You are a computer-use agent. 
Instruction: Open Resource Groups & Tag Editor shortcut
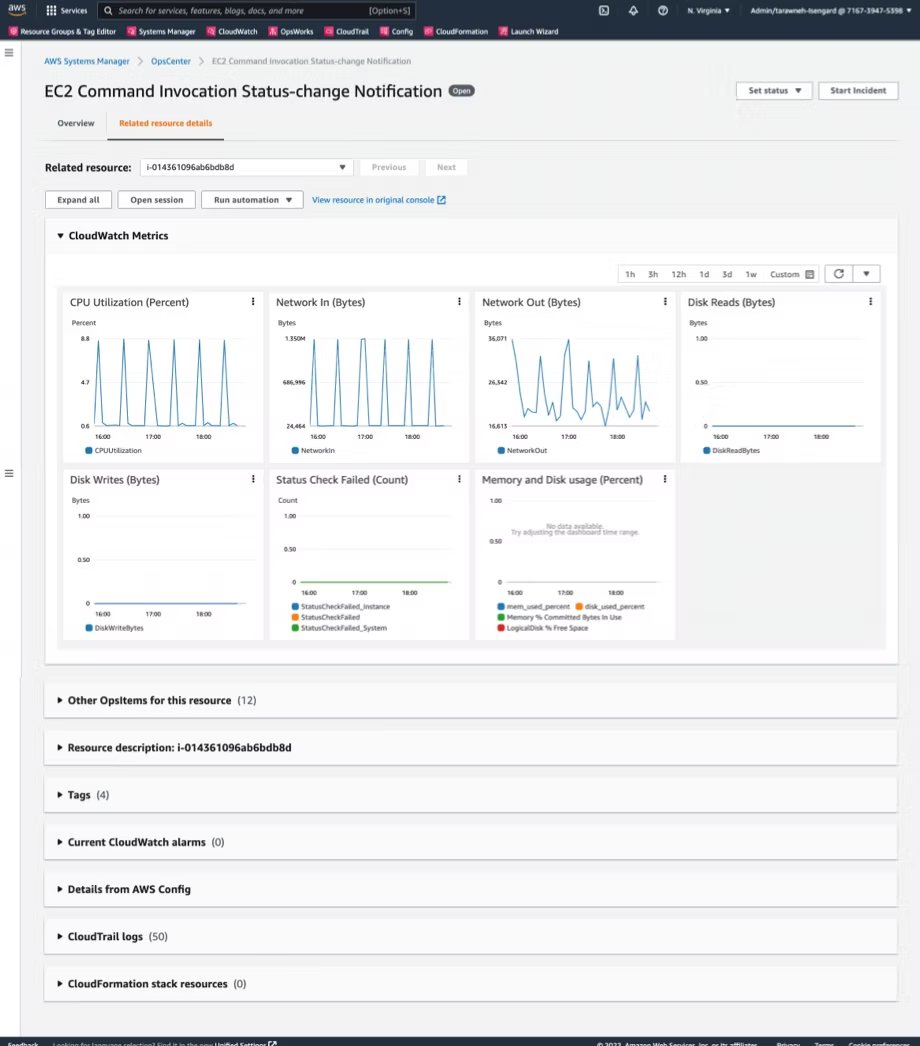[62, 31]
